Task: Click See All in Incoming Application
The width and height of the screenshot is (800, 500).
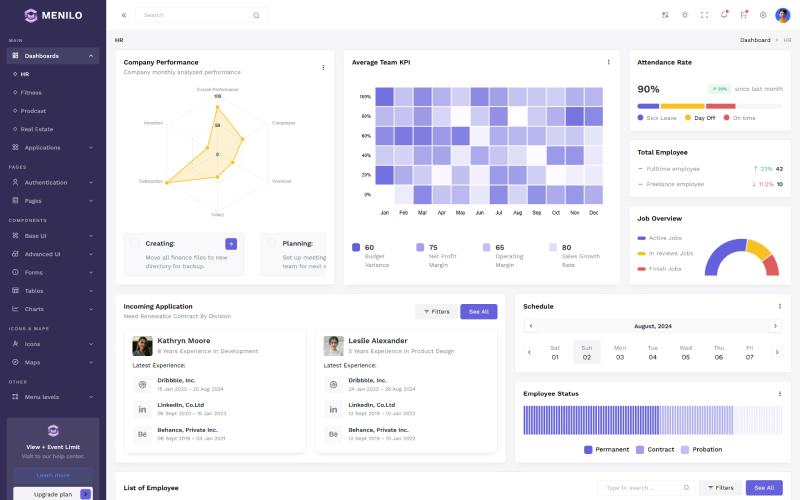Action: click(x=478, y=311)
